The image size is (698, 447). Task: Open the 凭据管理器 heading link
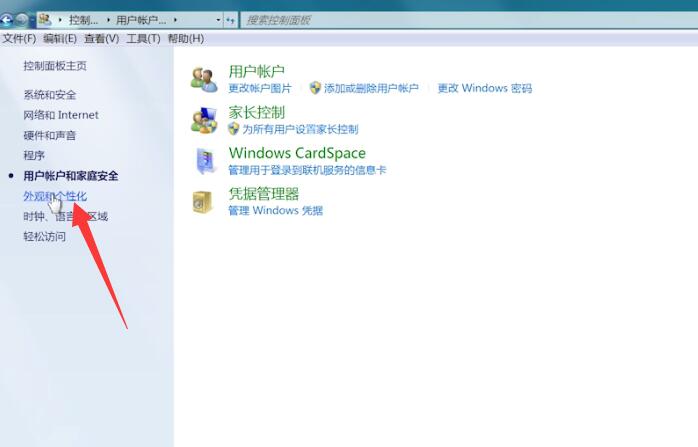pyautogui.click(x=264, y=194)
